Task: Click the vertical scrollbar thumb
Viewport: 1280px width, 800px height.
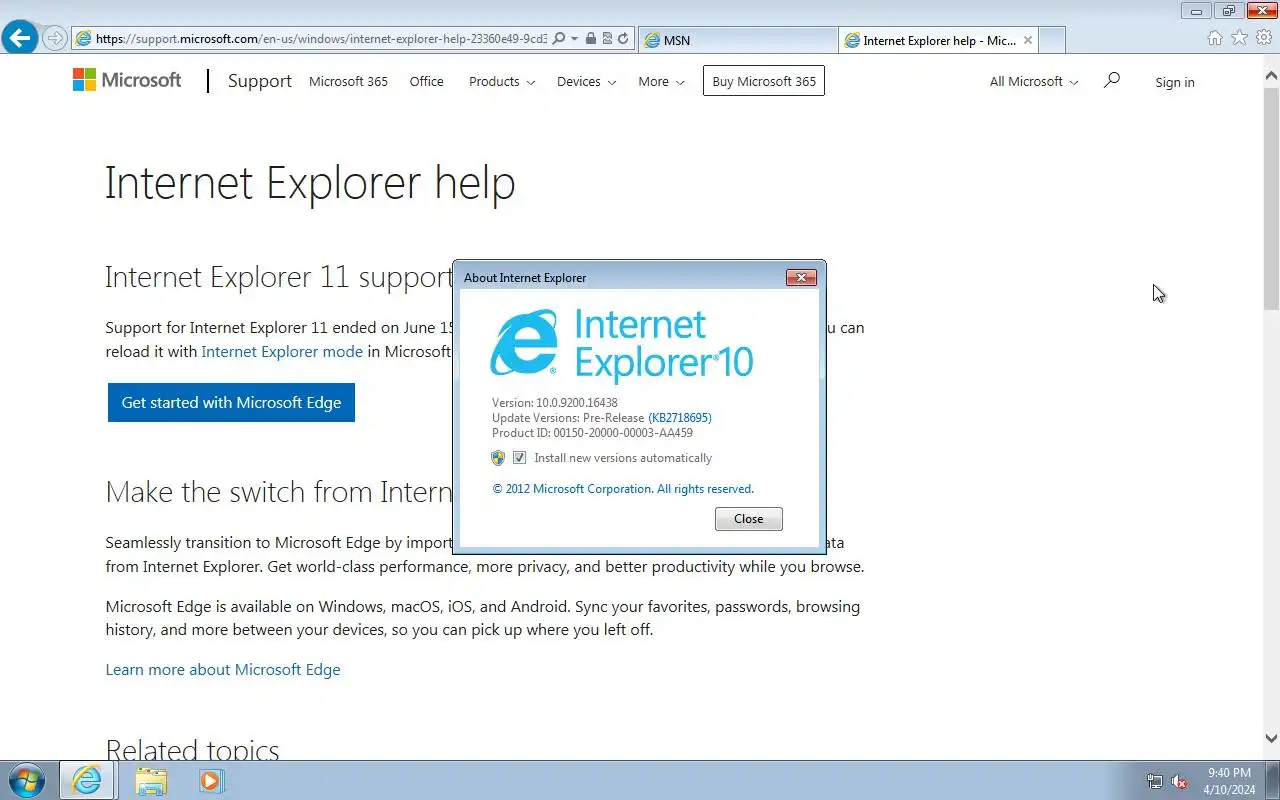Action: pyautogui.click(x=1271, y=201)
